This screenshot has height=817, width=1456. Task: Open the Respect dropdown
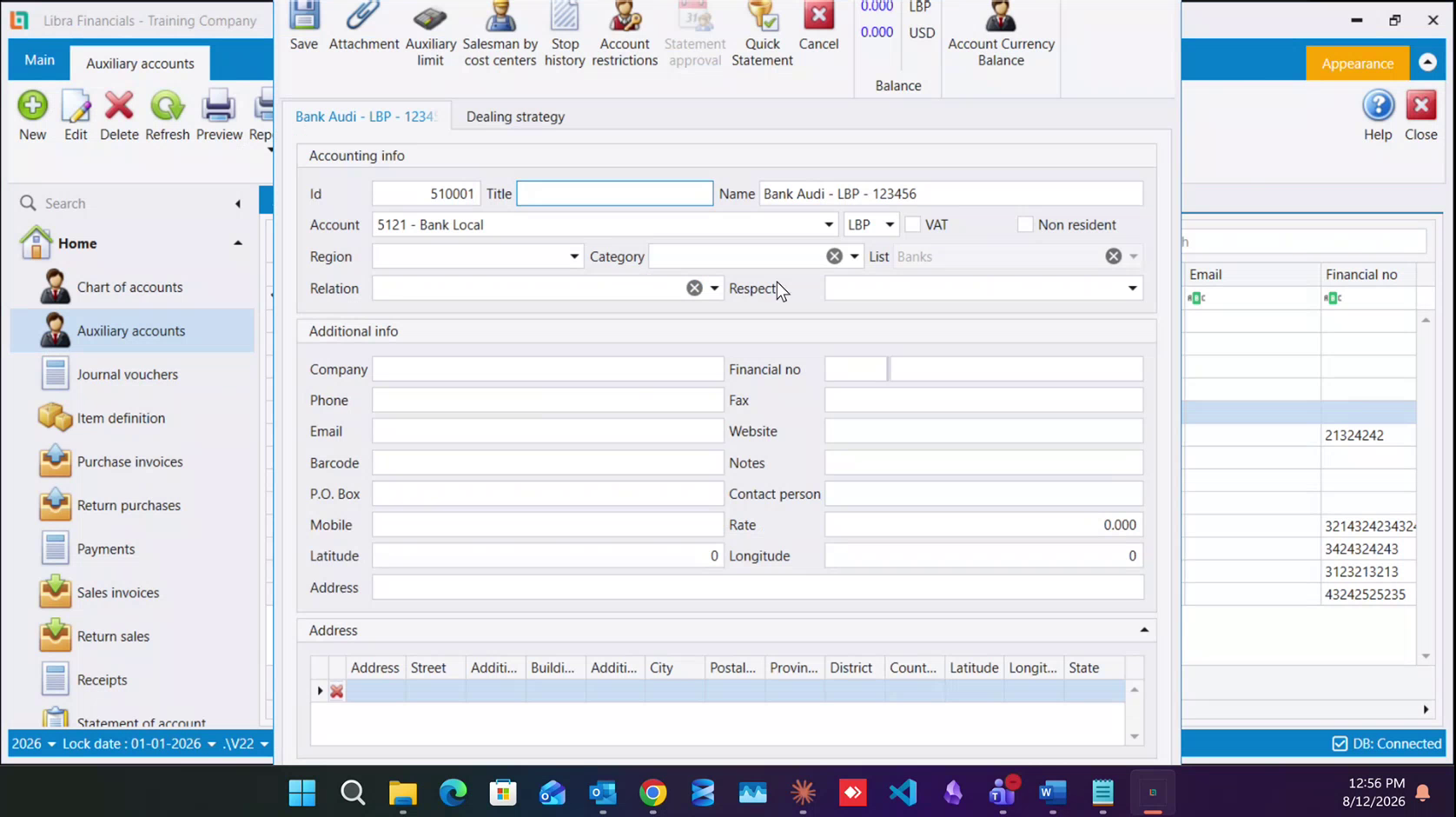pos(1132,288)
